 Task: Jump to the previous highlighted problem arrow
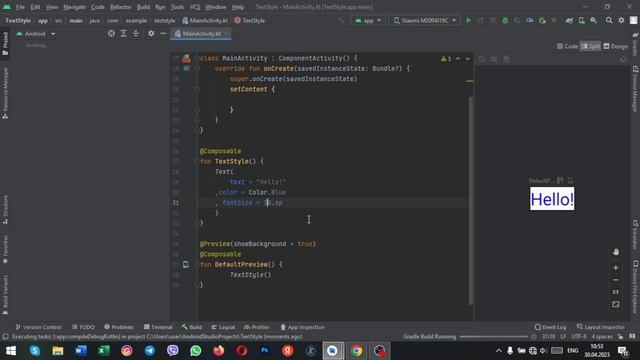click(x=458, y=59)
